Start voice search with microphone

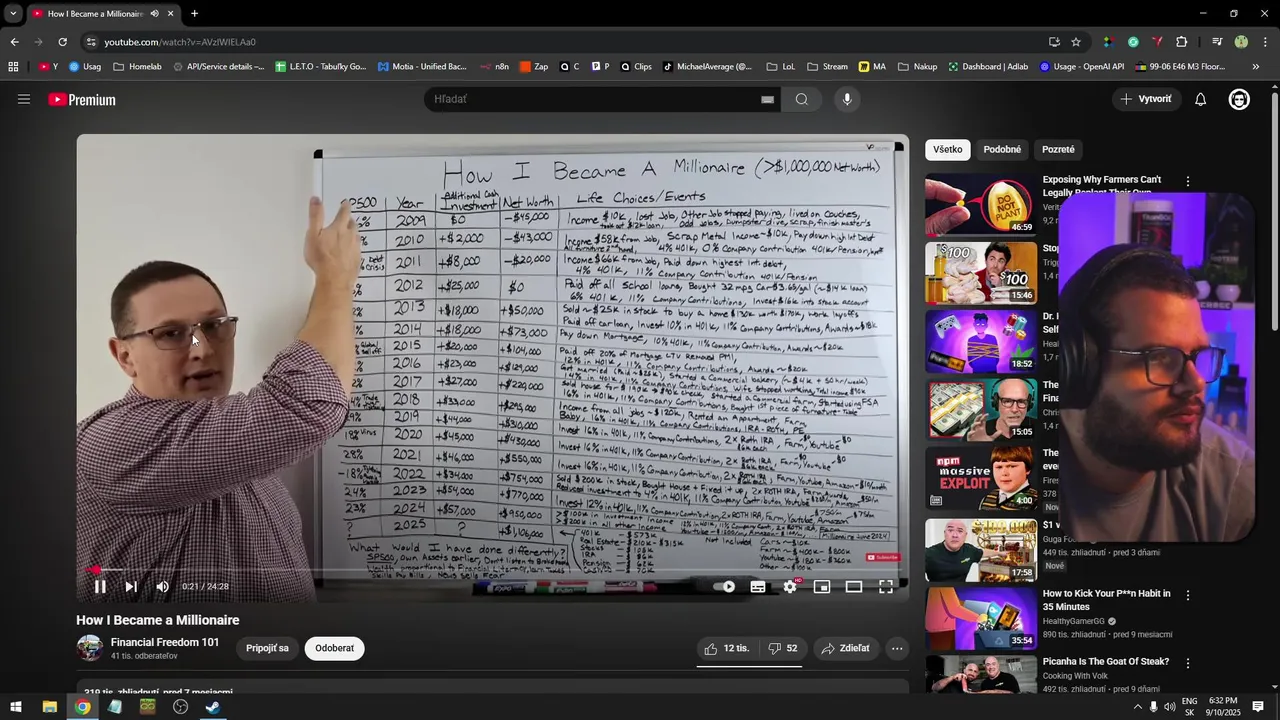click(847, 99)
